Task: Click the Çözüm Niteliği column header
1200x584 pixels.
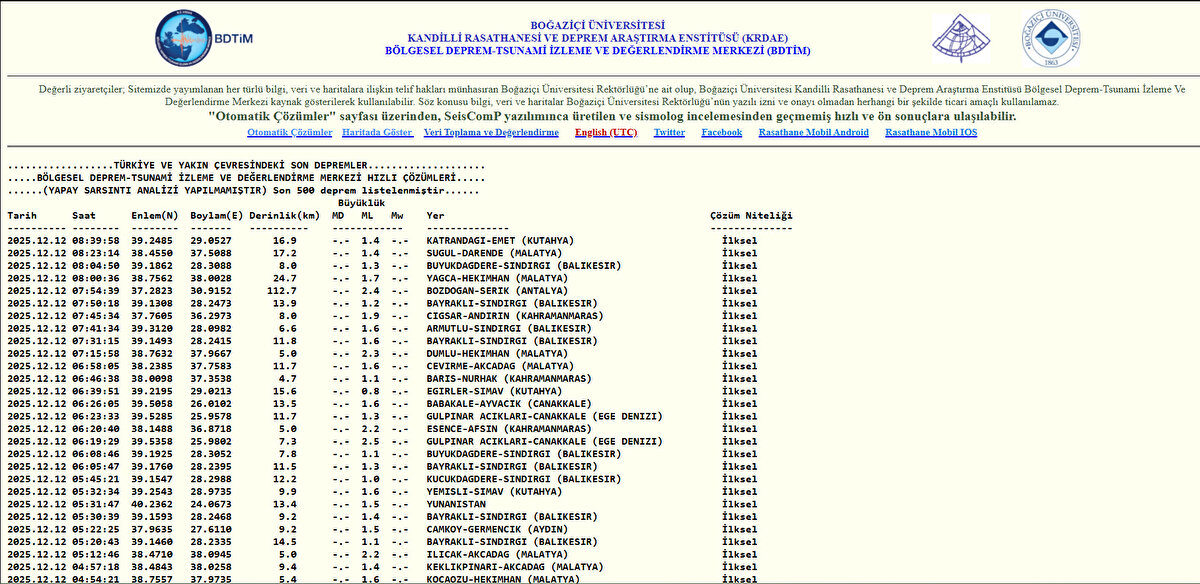Action: [x=750, y=216]
